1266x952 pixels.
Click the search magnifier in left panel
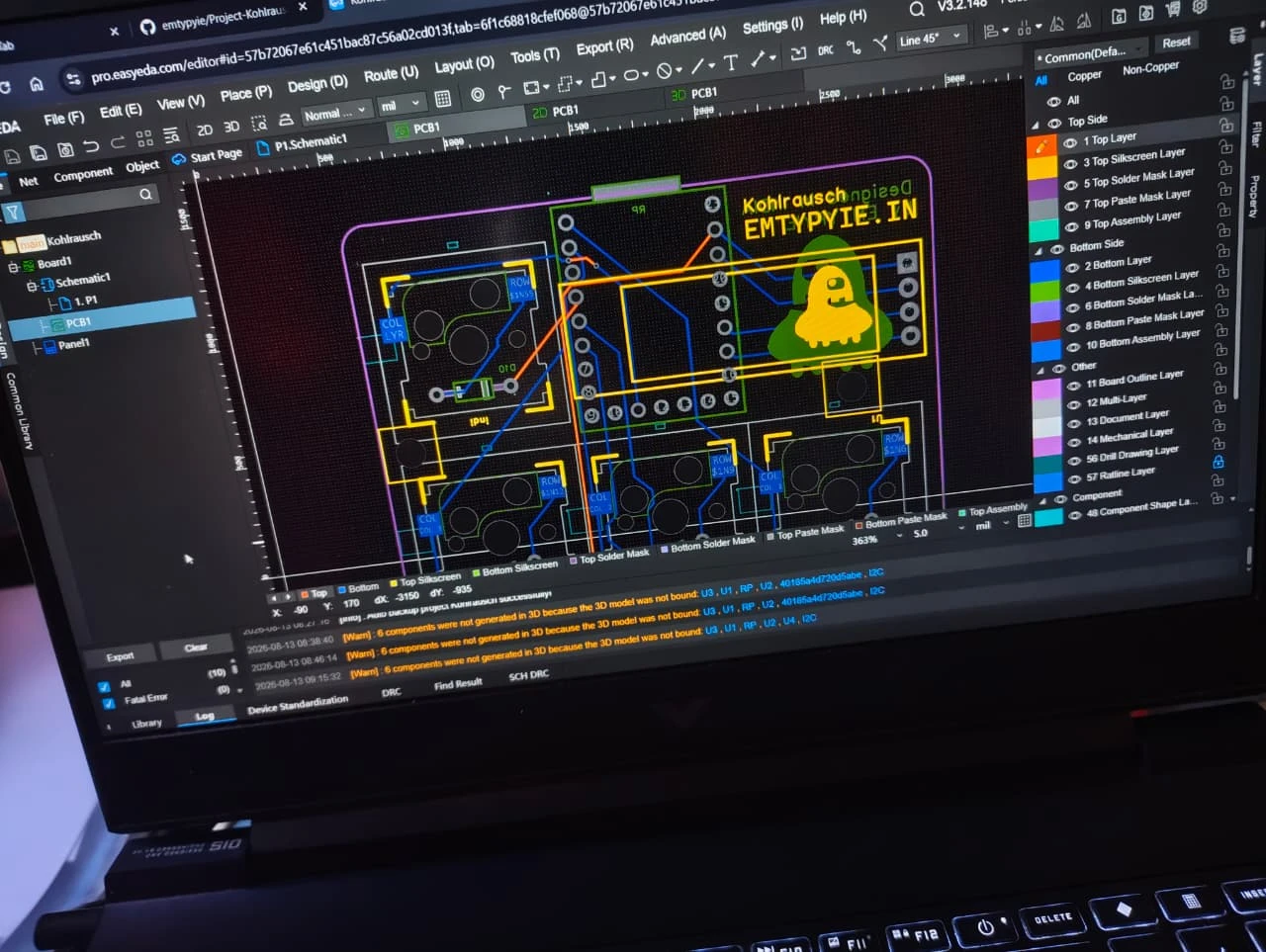145,195
